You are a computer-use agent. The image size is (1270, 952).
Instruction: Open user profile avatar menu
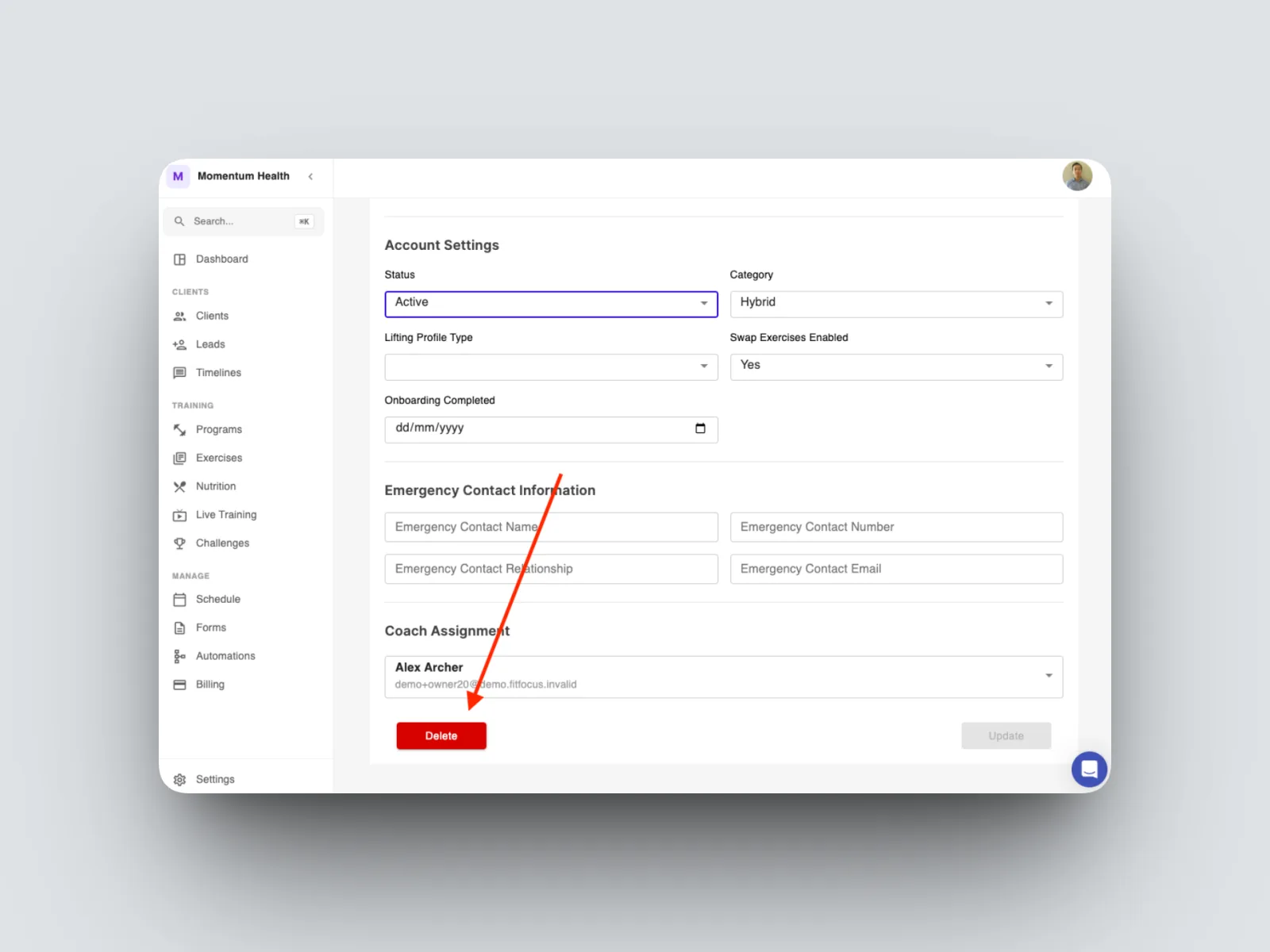(1077, 176)
